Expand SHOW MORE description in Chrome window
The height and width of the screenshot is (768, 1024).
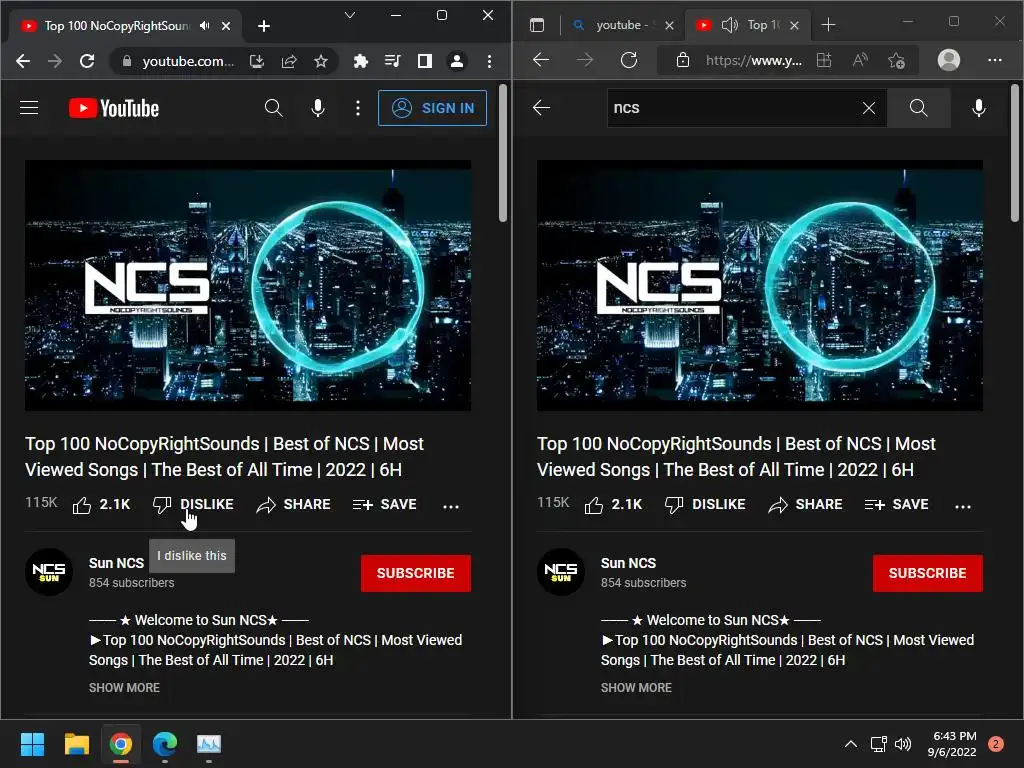(124, 688)
